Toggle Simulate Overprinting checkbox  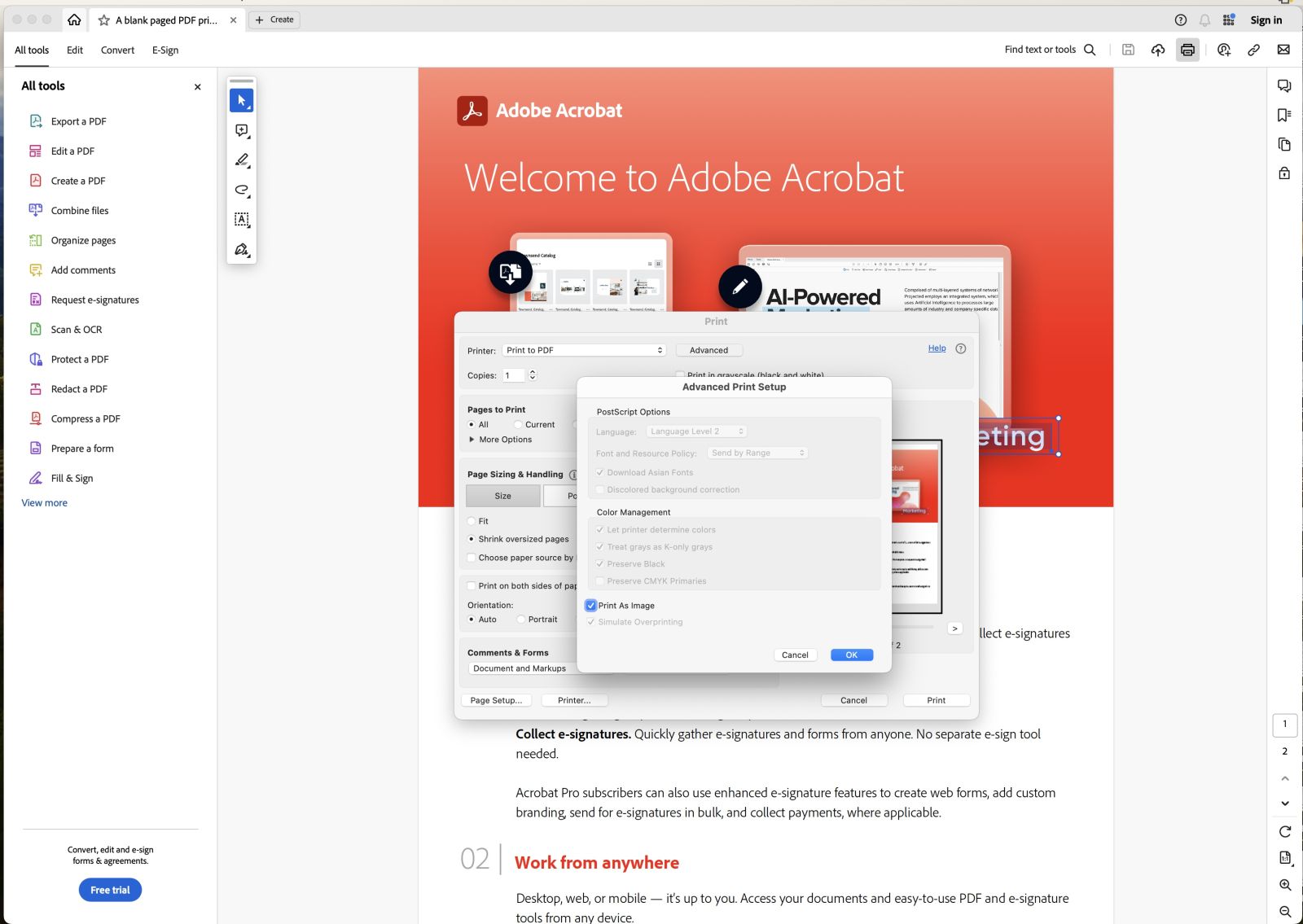point(591,622)
